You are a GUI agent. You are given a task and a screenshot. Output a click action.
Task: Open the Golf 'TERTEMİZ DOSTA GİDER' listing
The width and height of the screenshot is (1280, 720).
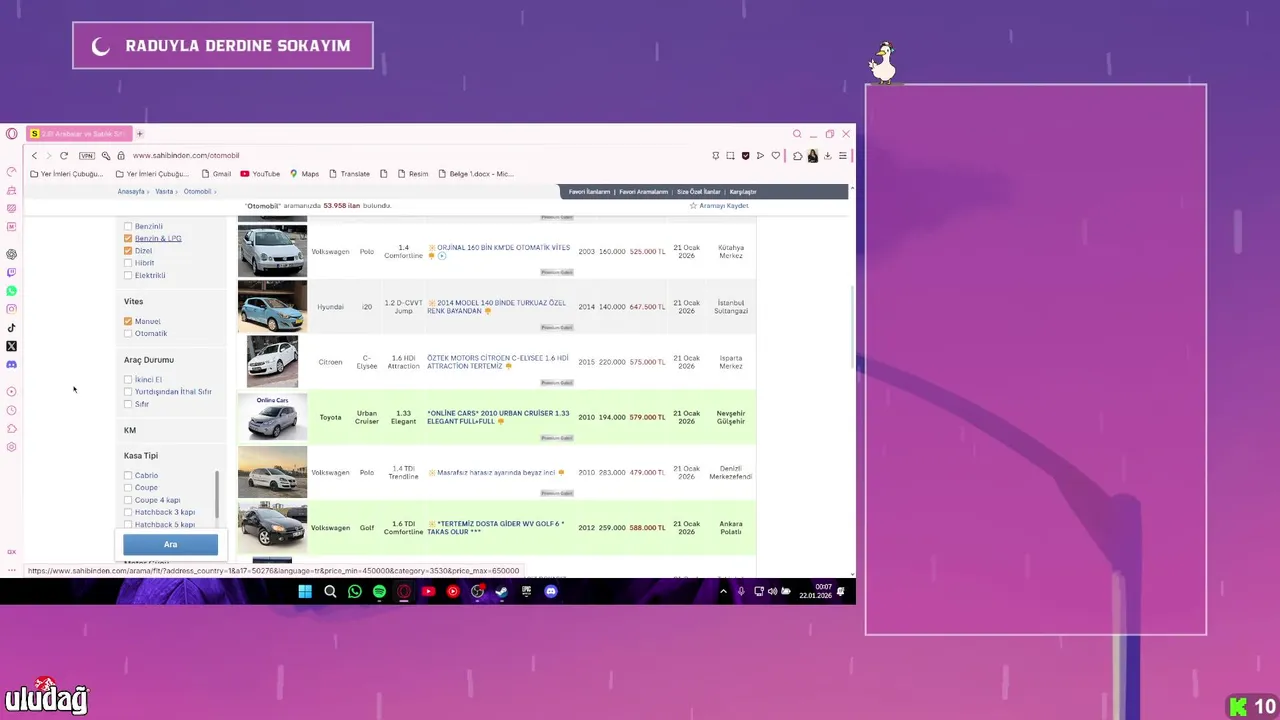coord(497,528)
